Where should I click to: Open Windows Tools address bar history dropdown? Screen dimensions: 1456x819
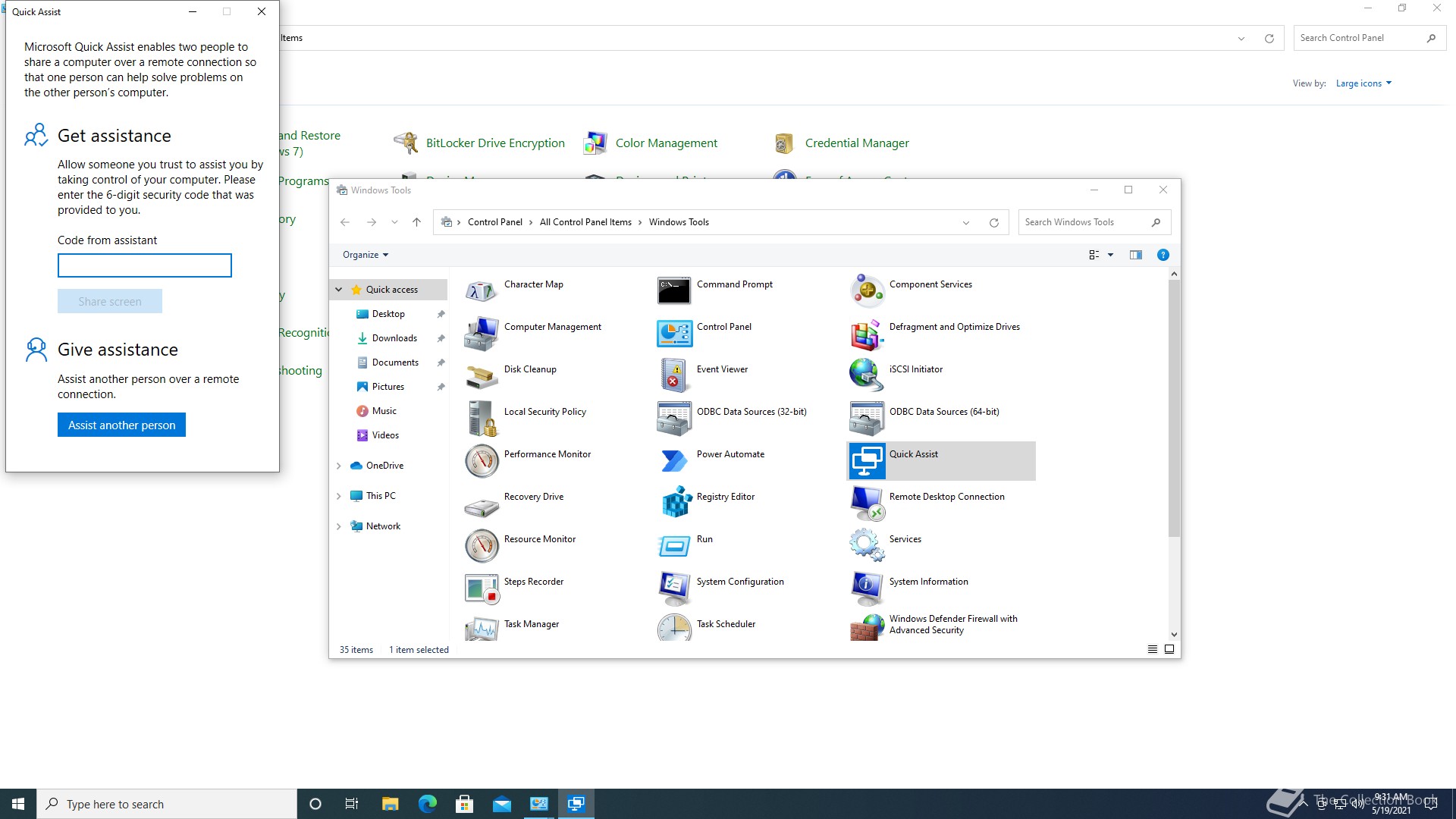pos(966,222)
